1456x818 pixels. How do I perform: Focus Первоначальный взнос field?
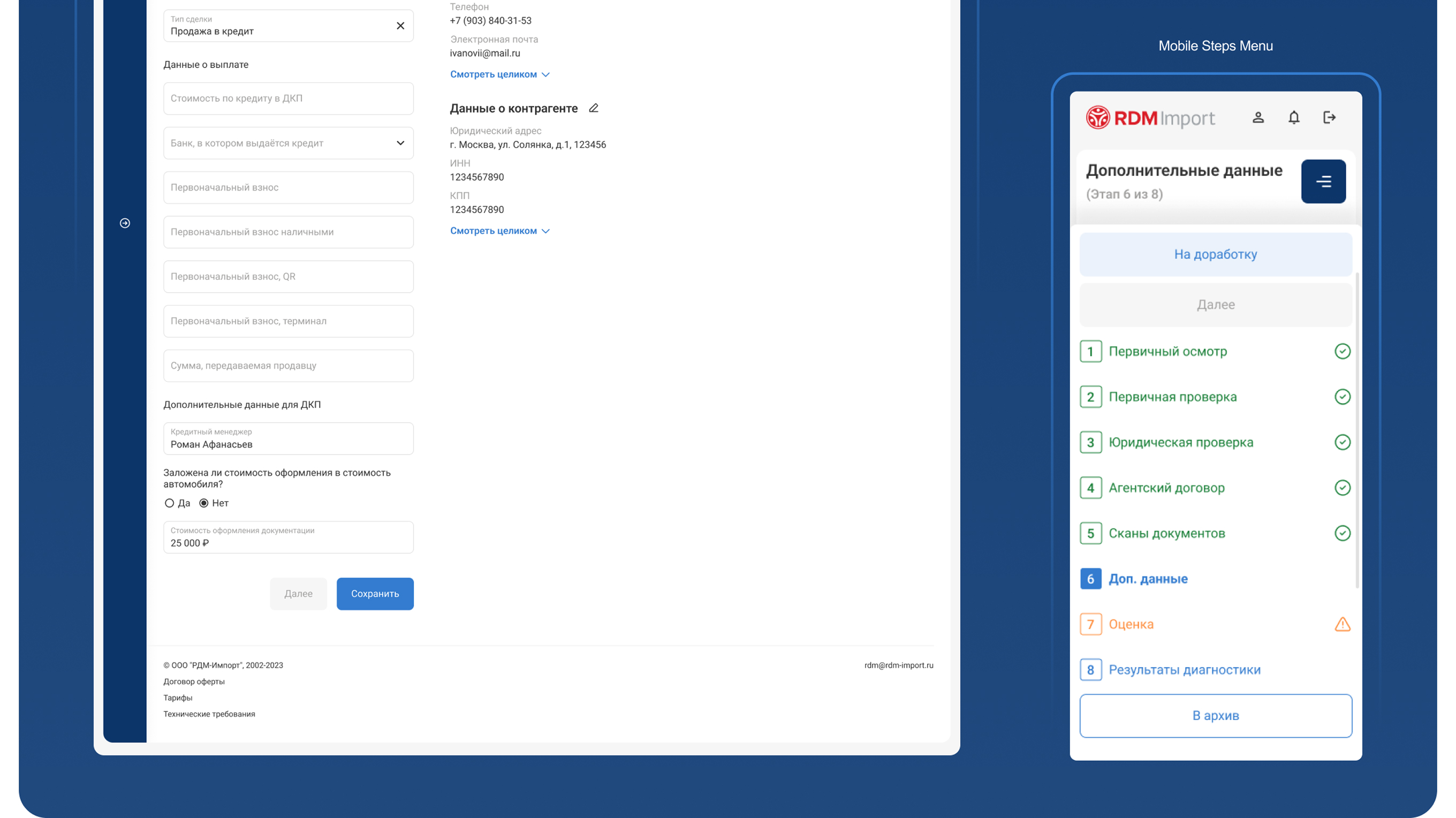pos(289,188)
